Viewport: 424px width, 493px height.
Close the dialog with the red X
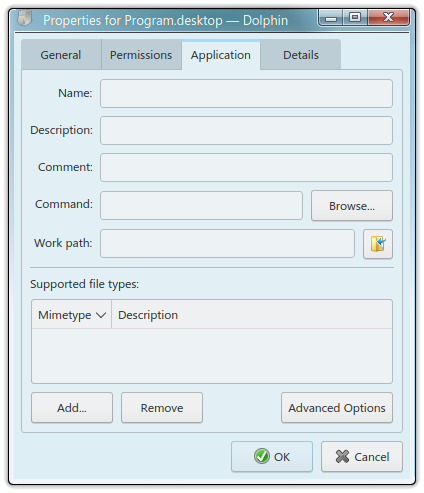coord(388,17)
